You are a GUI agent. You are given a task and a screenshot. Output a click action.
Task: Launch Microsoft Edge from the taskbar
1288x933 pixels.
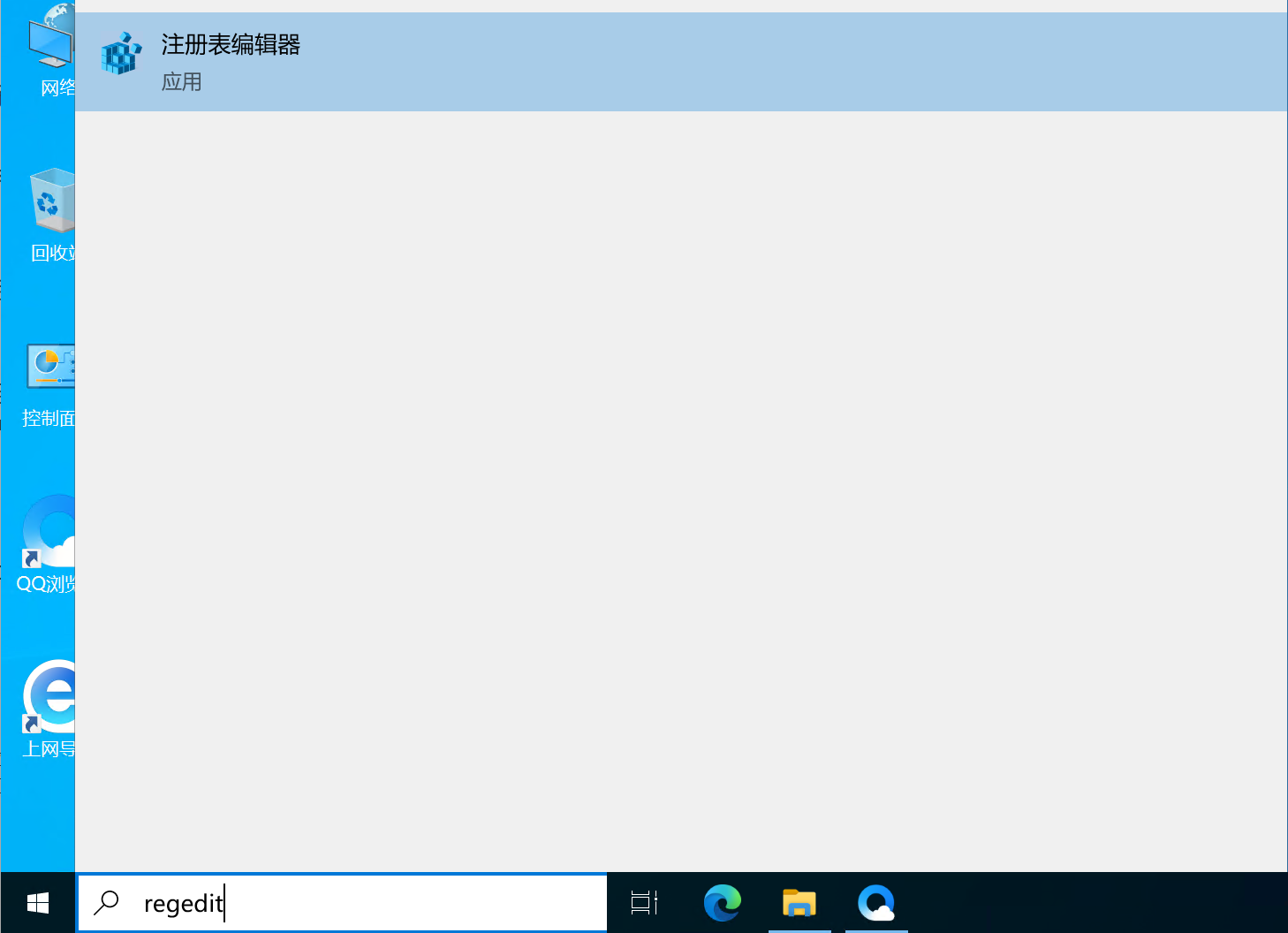click(723, 902)
